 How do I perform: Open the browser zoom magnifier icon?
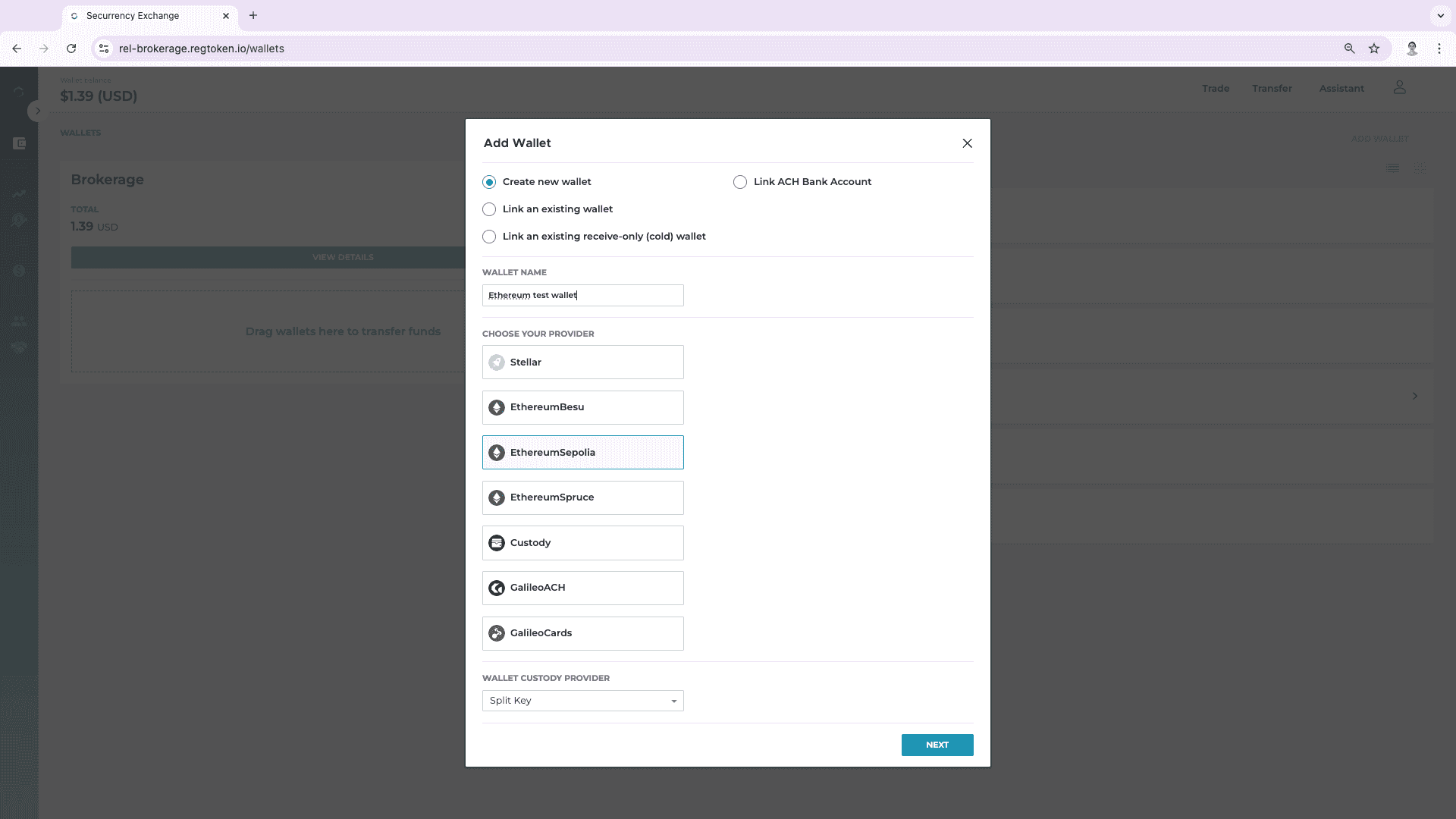coord(1349,49)
